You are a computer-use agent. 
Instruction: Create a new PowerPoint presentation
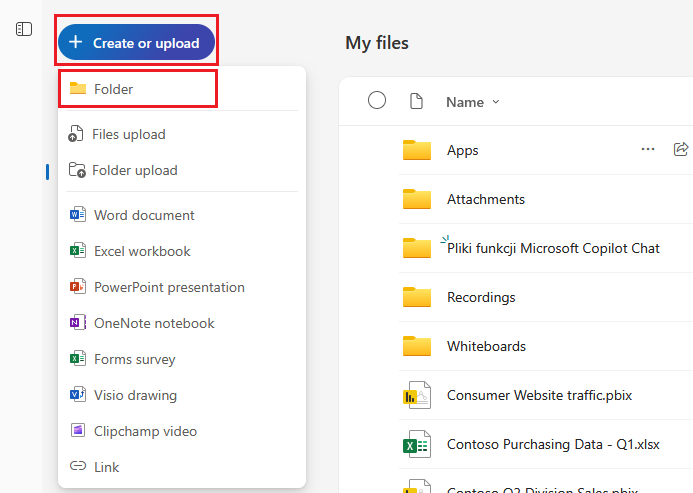click(182, 287)
